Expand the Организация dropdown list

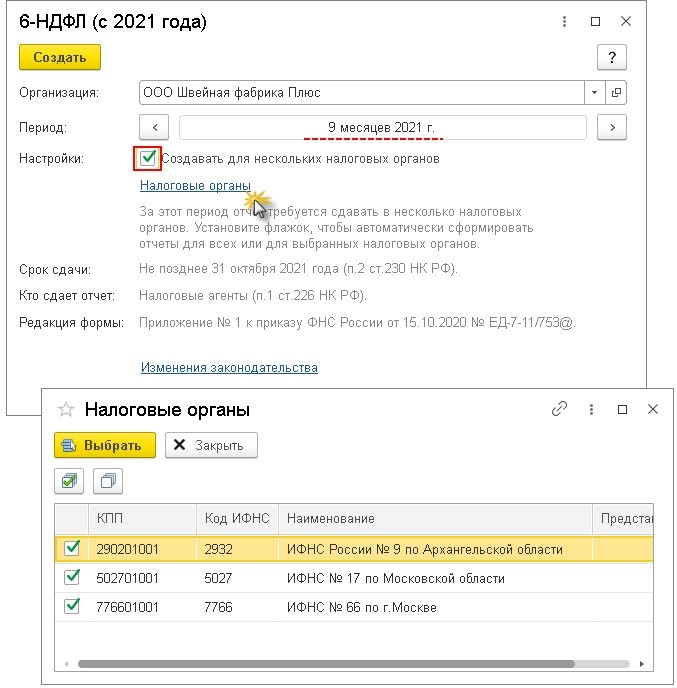tap(595, 93)
